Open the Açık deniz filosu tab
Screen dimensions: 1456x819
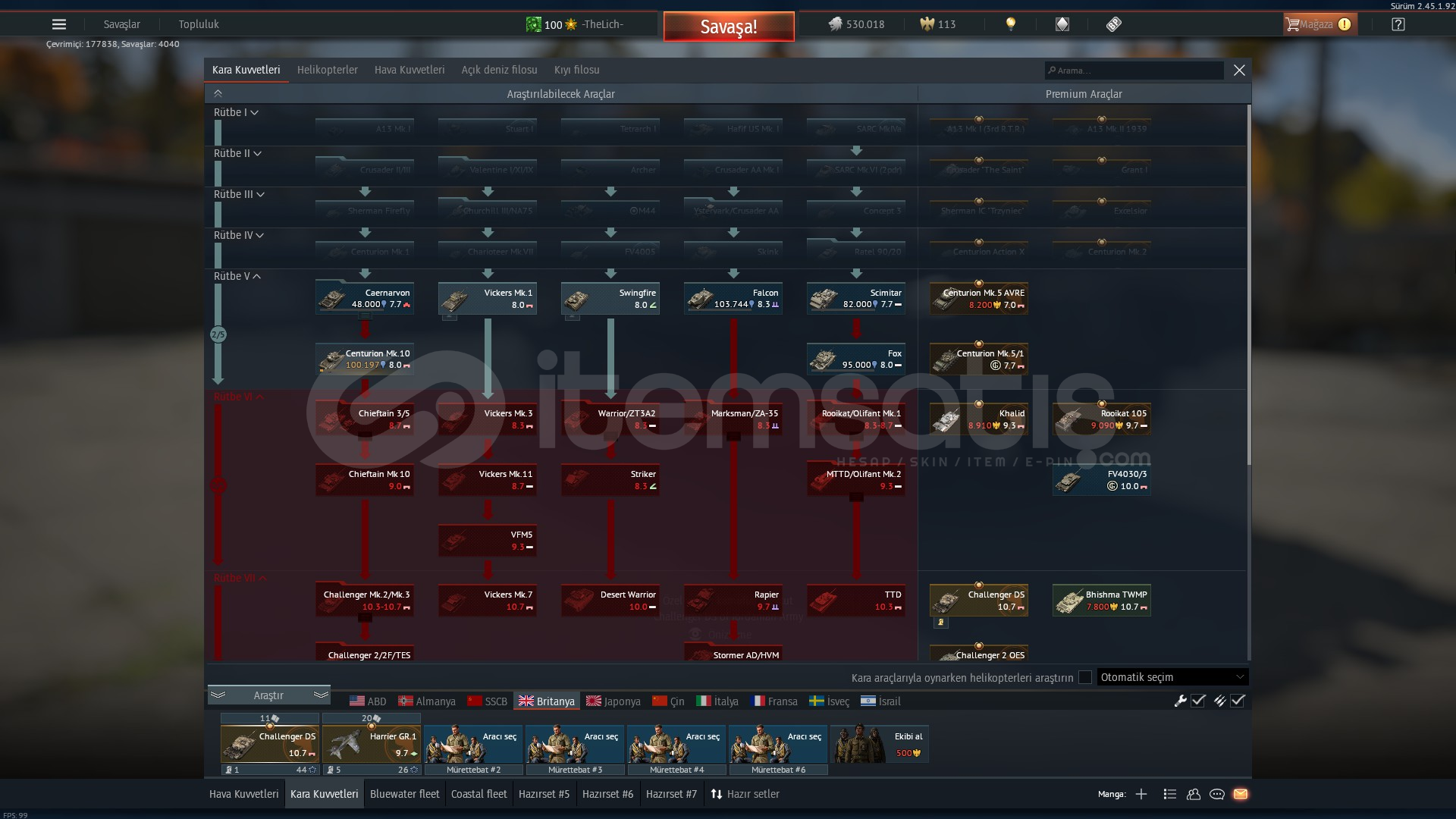point(499,70)
